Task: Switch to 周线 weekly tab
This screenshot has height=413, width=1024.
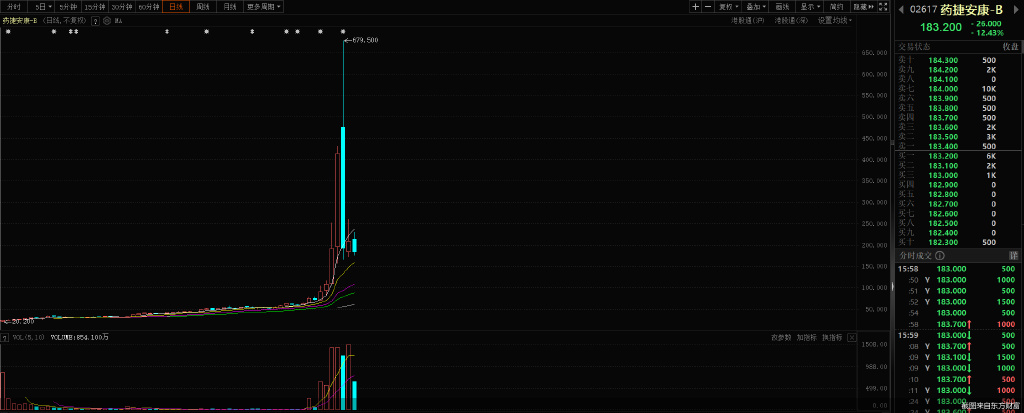Action: point(202,7)
